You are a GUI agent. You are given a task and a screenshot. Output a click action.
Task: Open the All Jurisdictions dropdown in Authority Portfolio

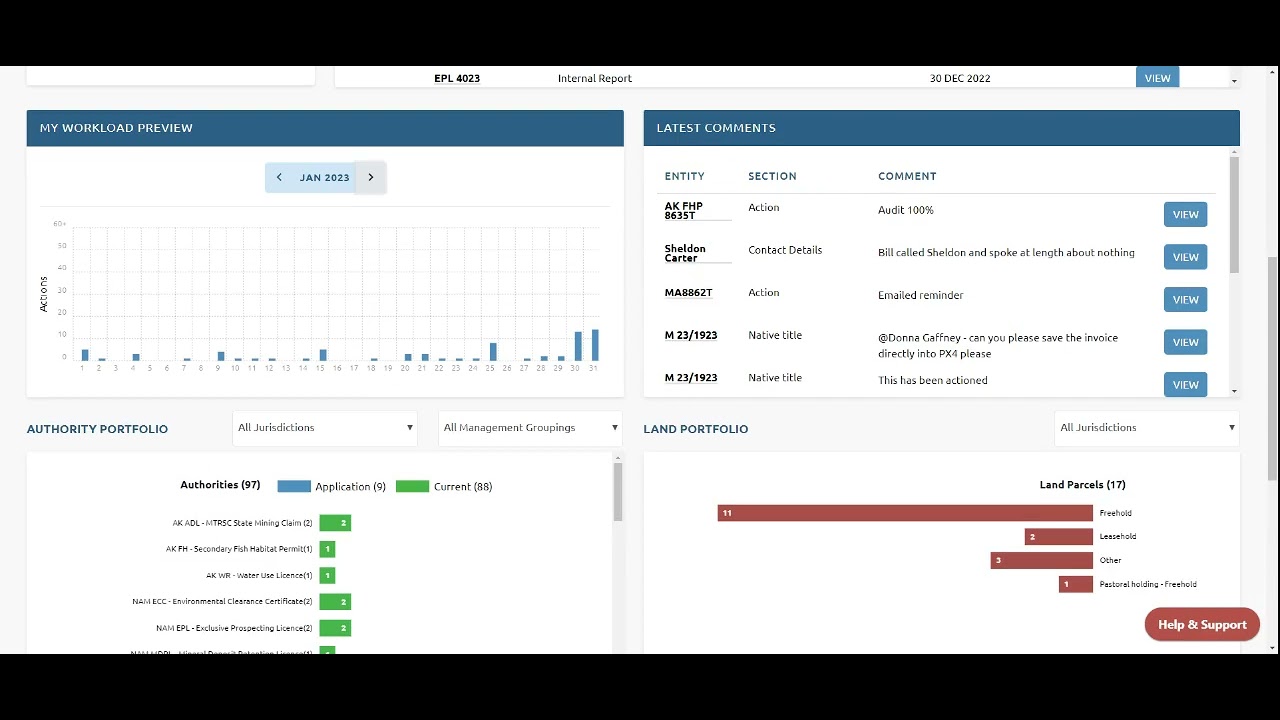[325, 428]
